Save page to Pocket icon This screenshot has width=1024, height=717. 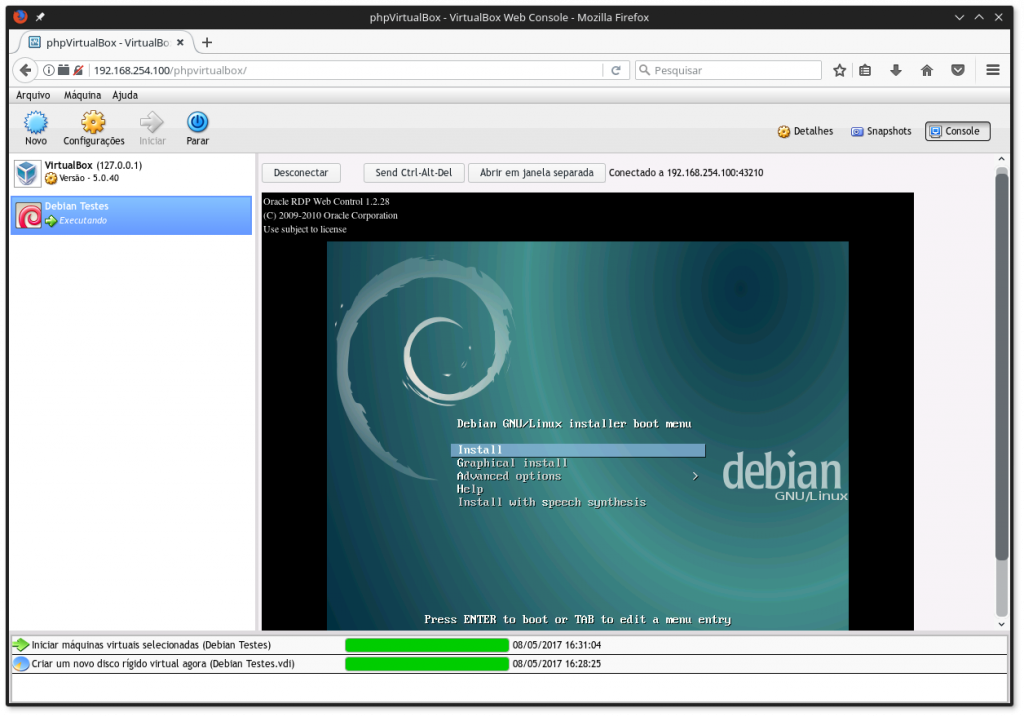[x=957, y=70]
